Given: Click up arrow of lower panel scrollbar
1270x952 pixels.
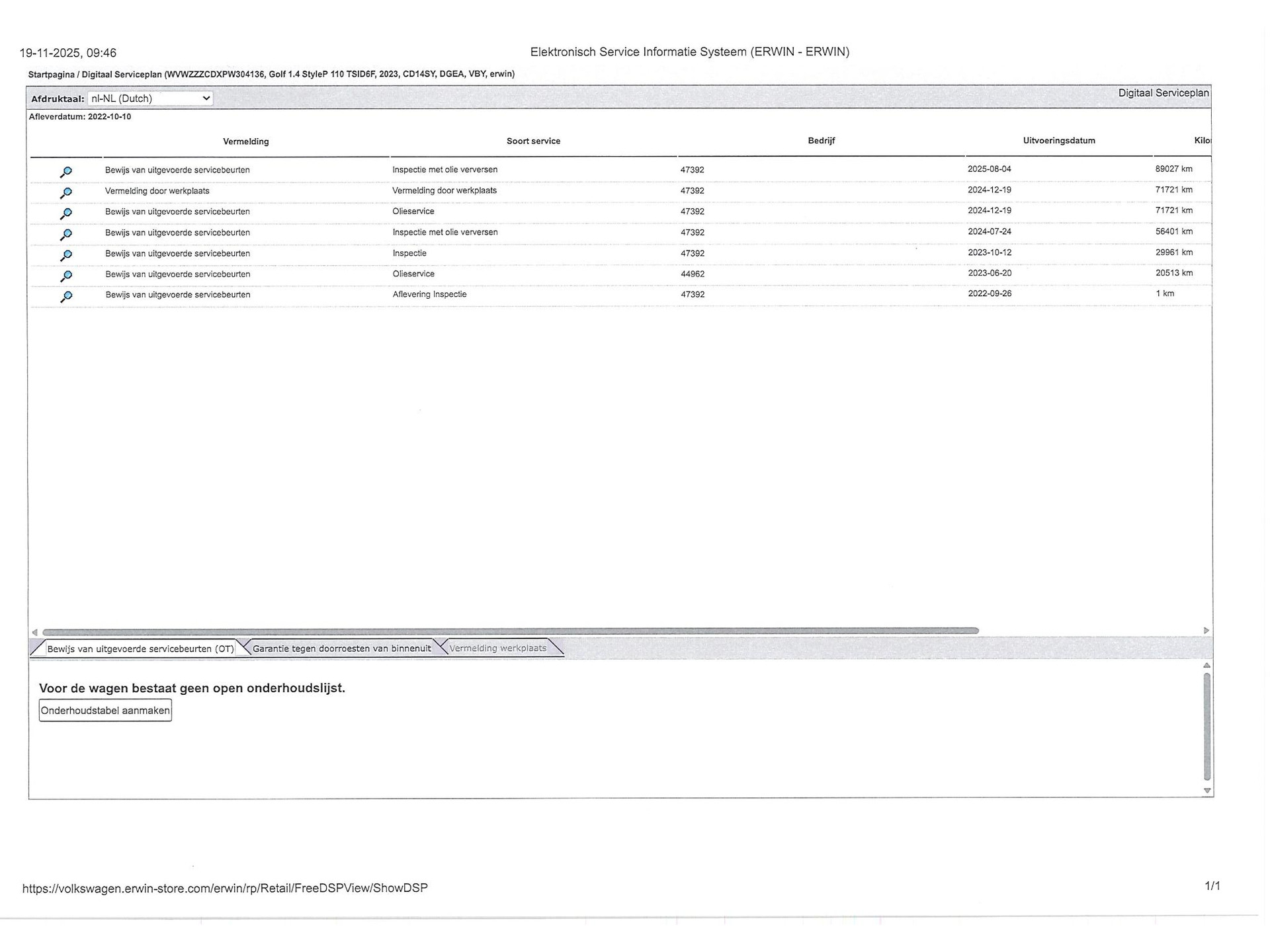Looking at the screenshot, I should tap(1207, 666).
